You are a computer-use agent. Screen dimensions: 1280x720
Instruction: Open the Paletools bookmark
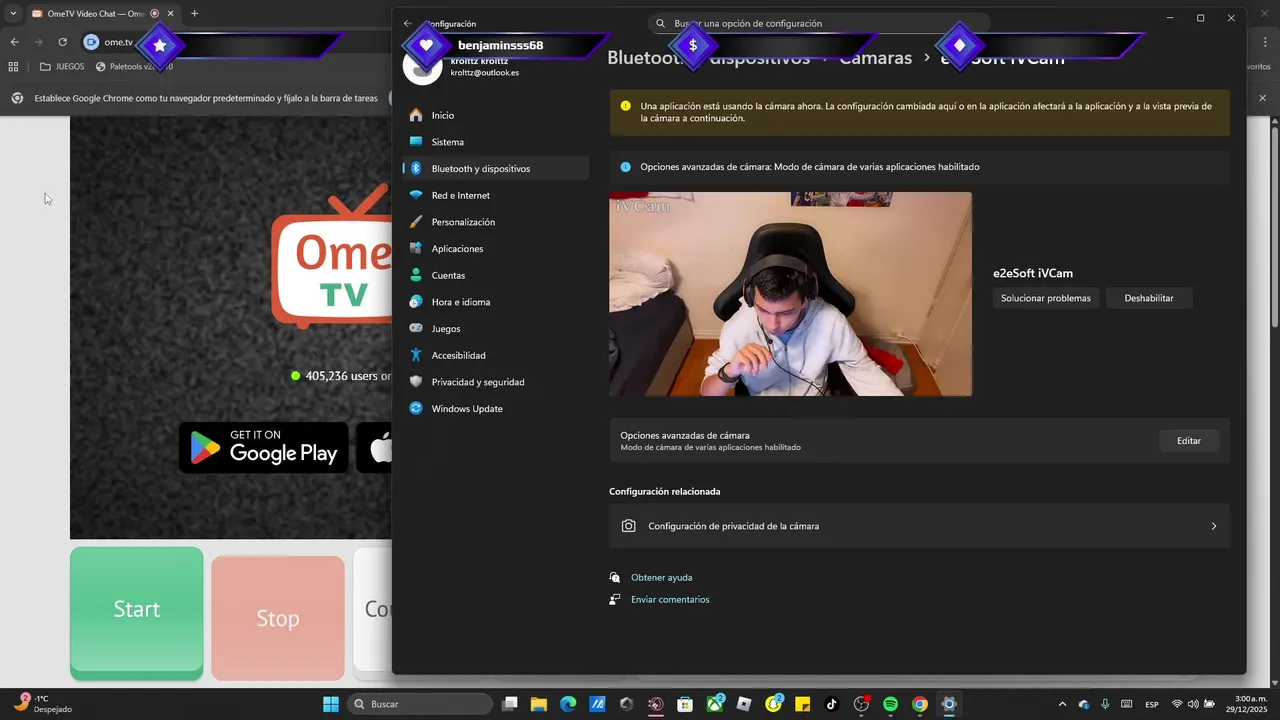pyautogui.click(x=134, y=67)
